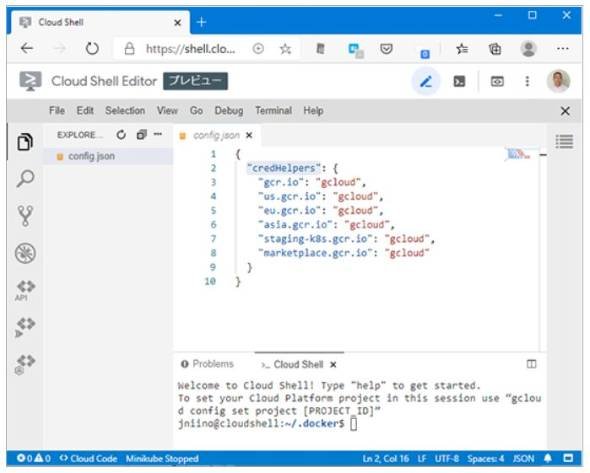This screenshot has height=473, width=590.
Task: Switch to the Problems tab
Action: [207, 364]
